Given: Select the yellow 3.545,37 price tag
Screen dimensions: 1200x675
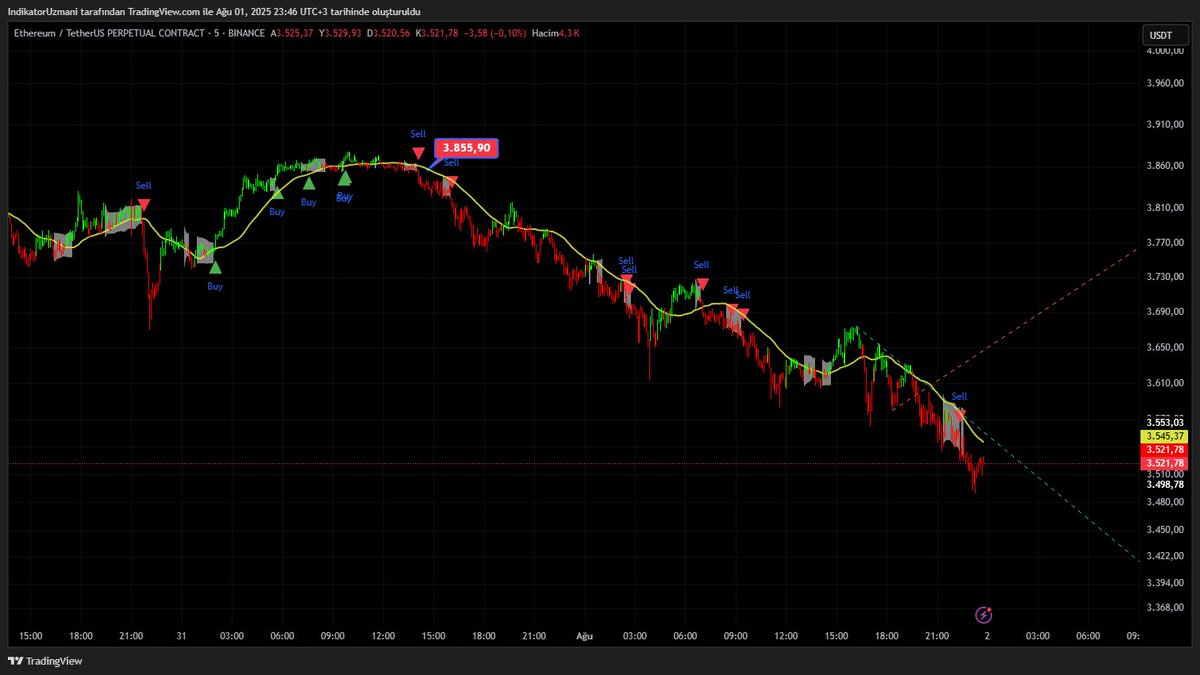Looking at the screenshot, I should pos(1163,437).
